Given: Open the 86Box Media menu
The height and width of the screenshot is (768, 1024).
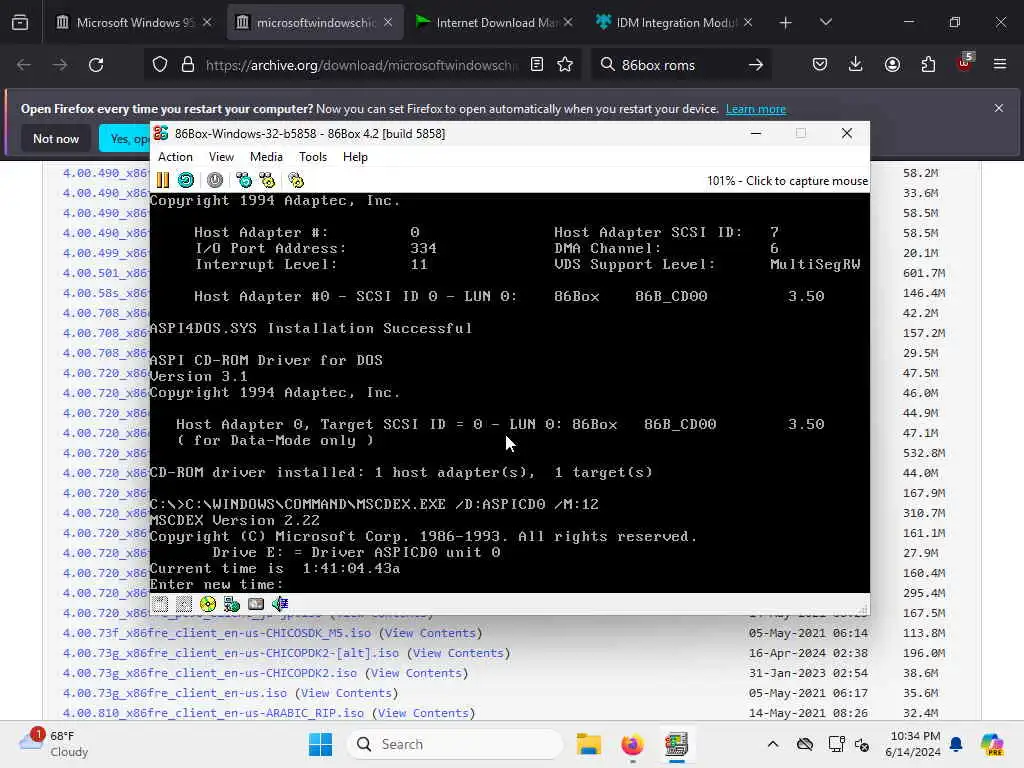Looking at the screenshot, I should coord(266,157).
